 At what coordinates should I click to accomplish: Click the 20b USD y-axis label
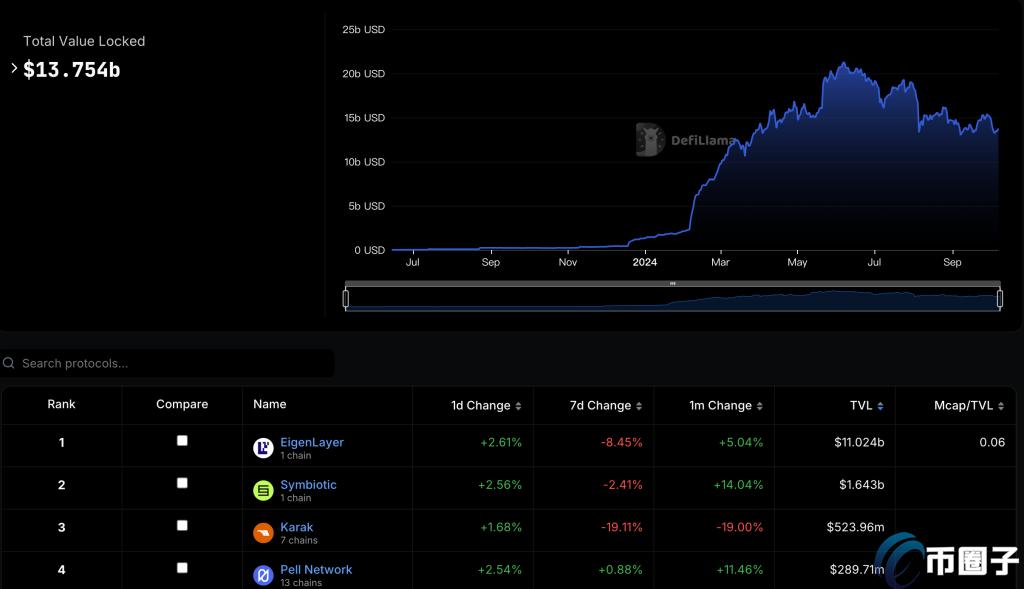coord(364,74)
